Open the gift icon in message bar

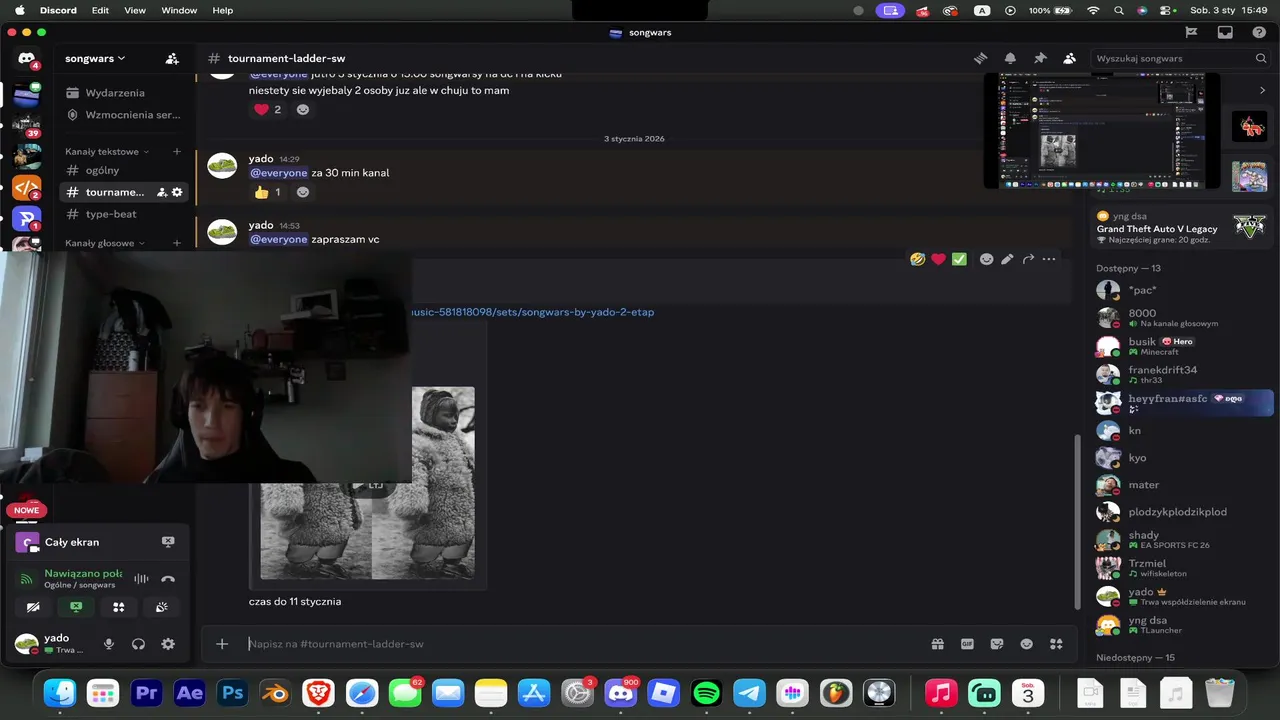[x=938, y=644]
